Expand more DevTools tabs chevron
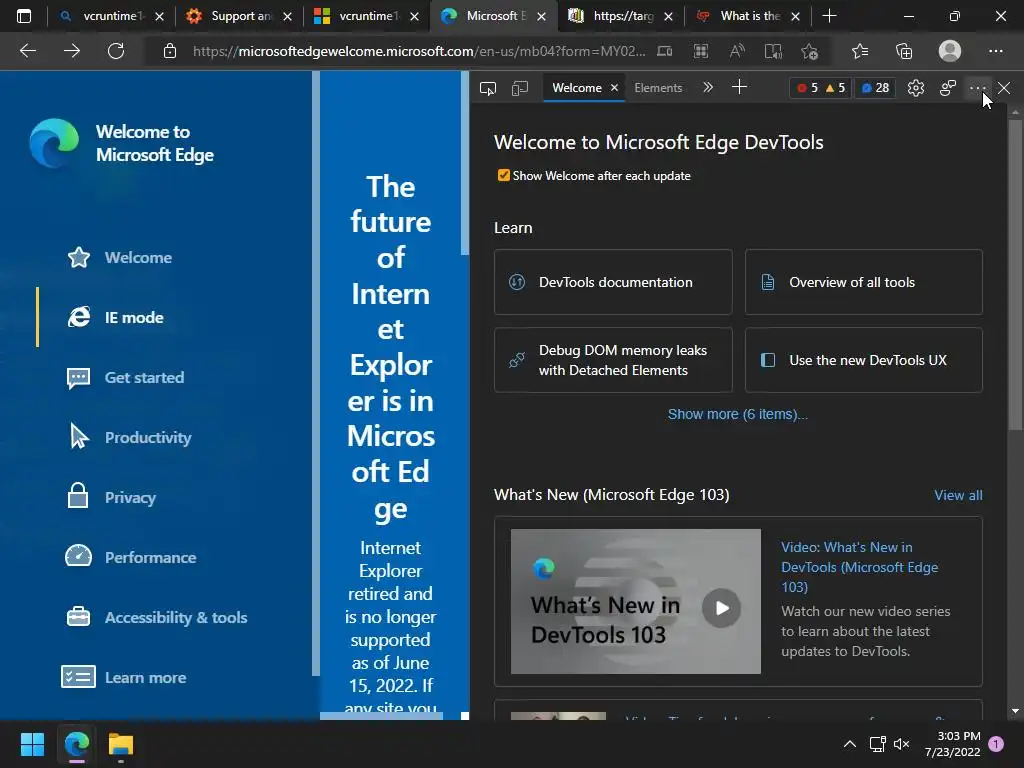1024x768 pixels. pos(708,88)
